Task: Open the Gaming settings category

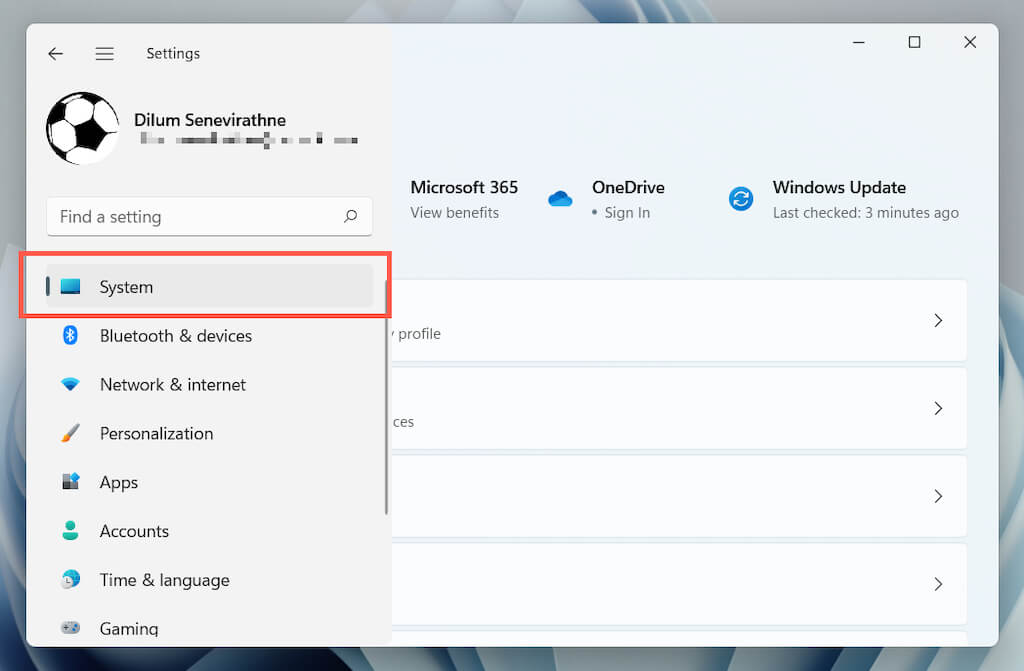Action: [x=129, y=629]
